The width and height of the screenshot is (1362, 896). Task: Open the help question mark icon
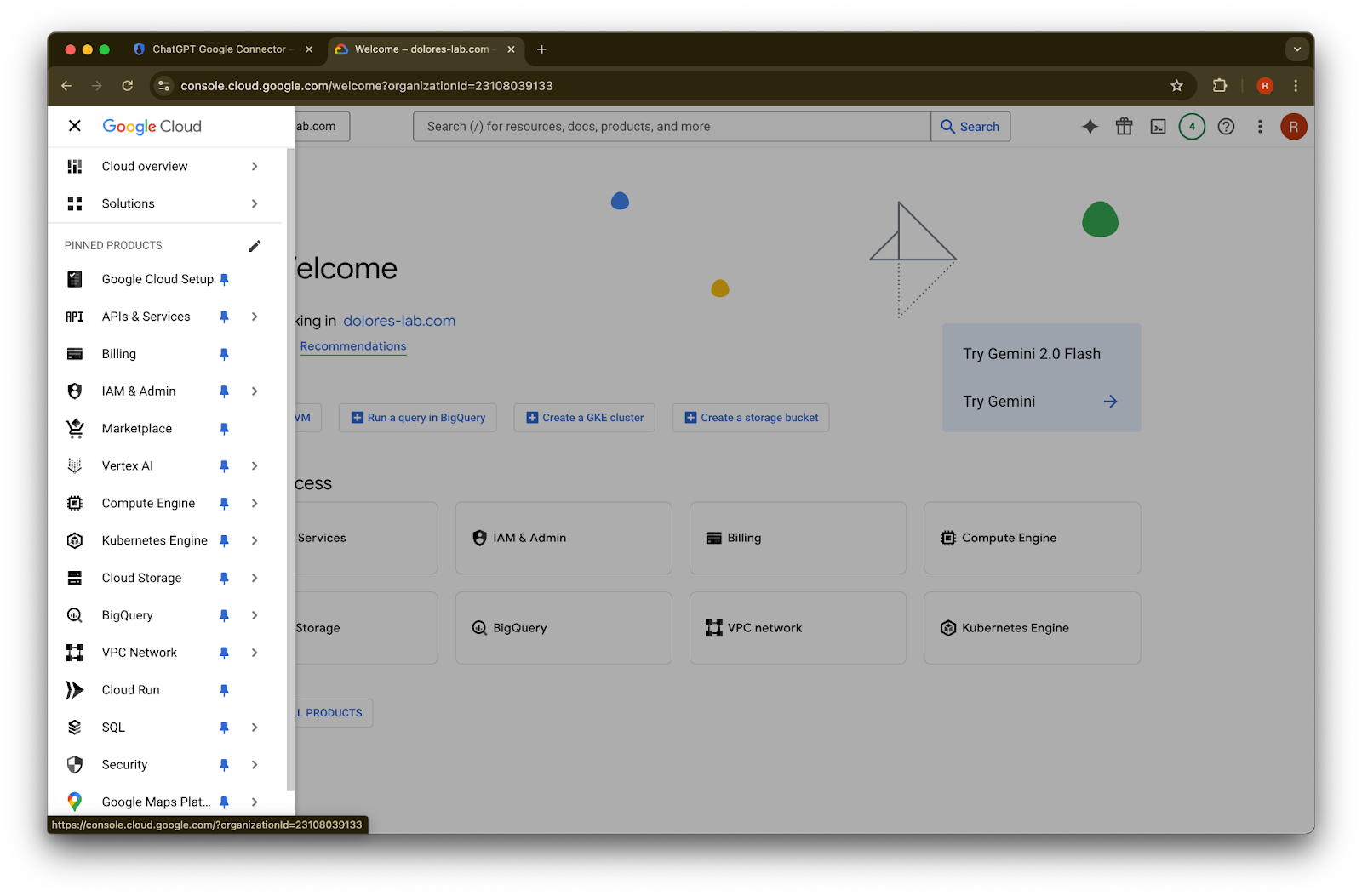[1226, 127]
